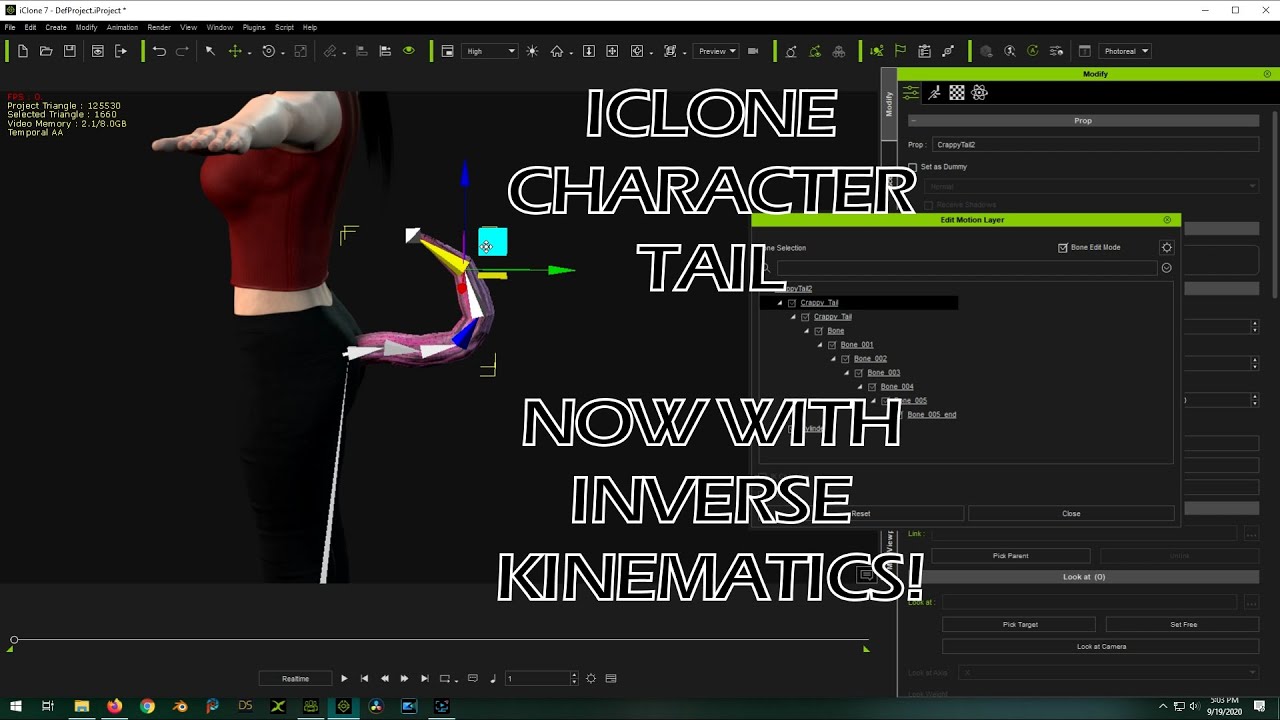
Task: Uncheck the Bone_002 checkbox
Action: 845,359
